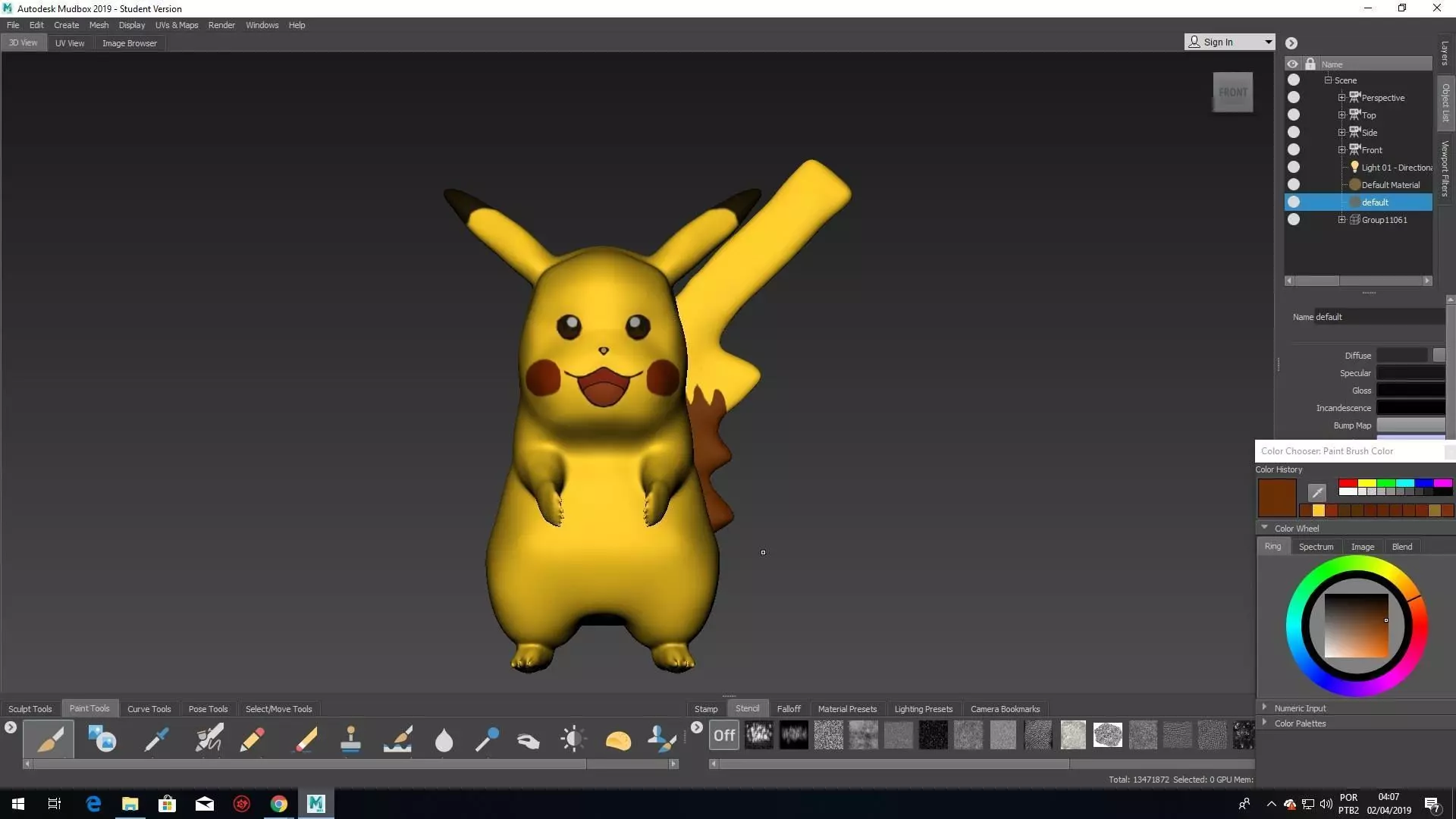The image size is (1456, 819).
Task: Pick the yellow swatch in recent colors
Action: point(1319,510)
